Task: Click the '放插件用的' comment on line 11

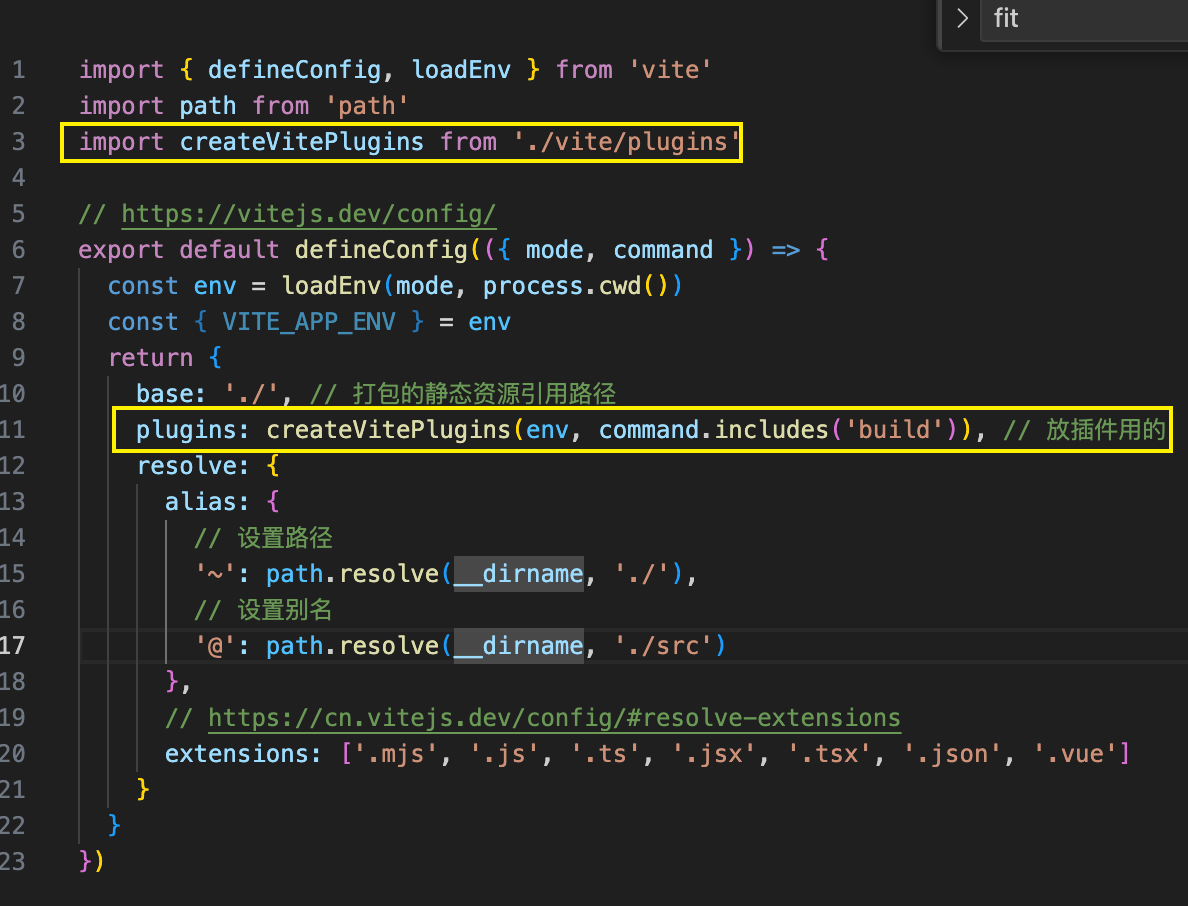Action: pyautogui.click(x=1105, y=430)
